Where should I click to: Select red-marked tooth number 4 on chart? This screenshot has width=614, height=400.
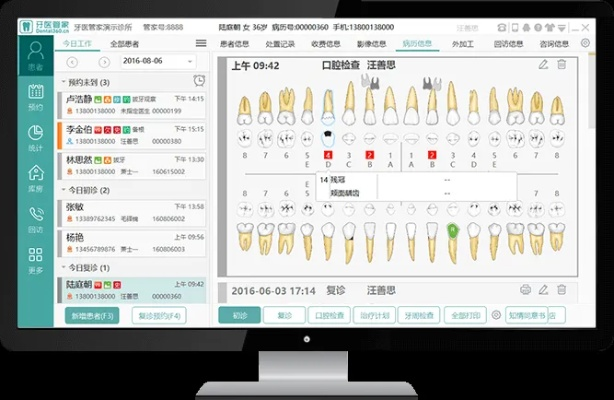coord(328,155)
